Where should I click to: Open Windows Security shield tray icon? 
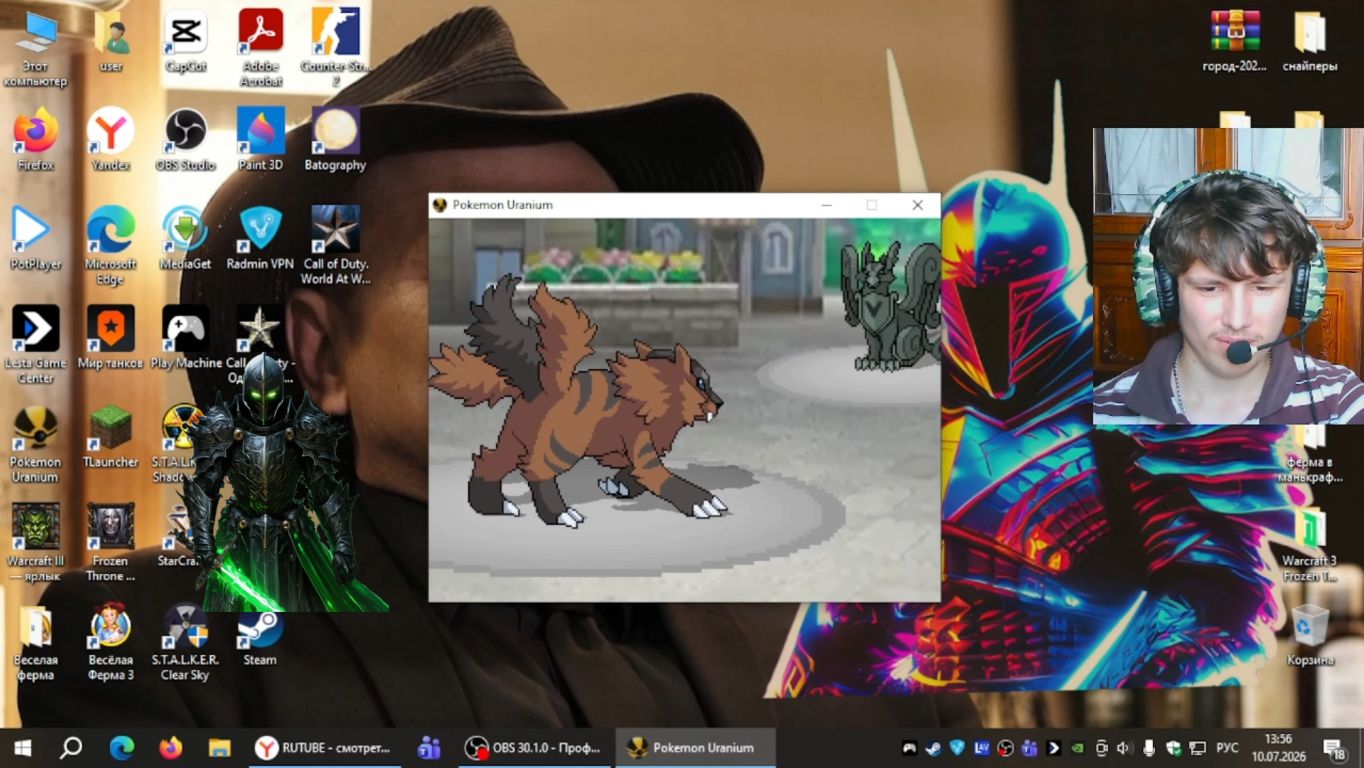[x=1173, y=748]
